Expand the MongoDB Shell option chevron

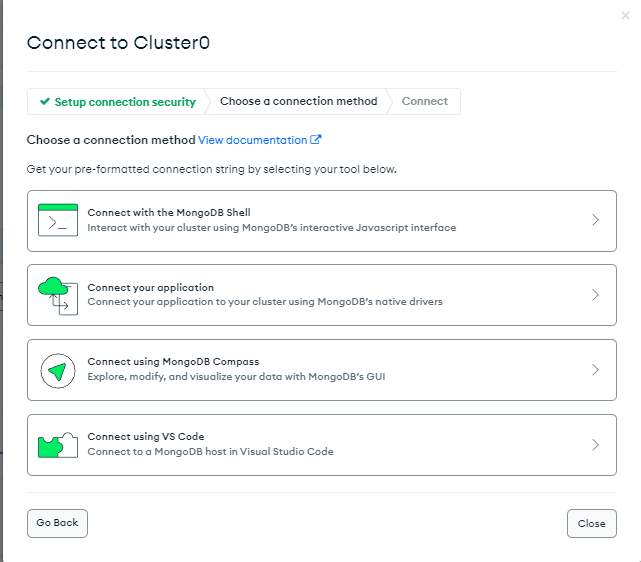(x=596, y=220)
